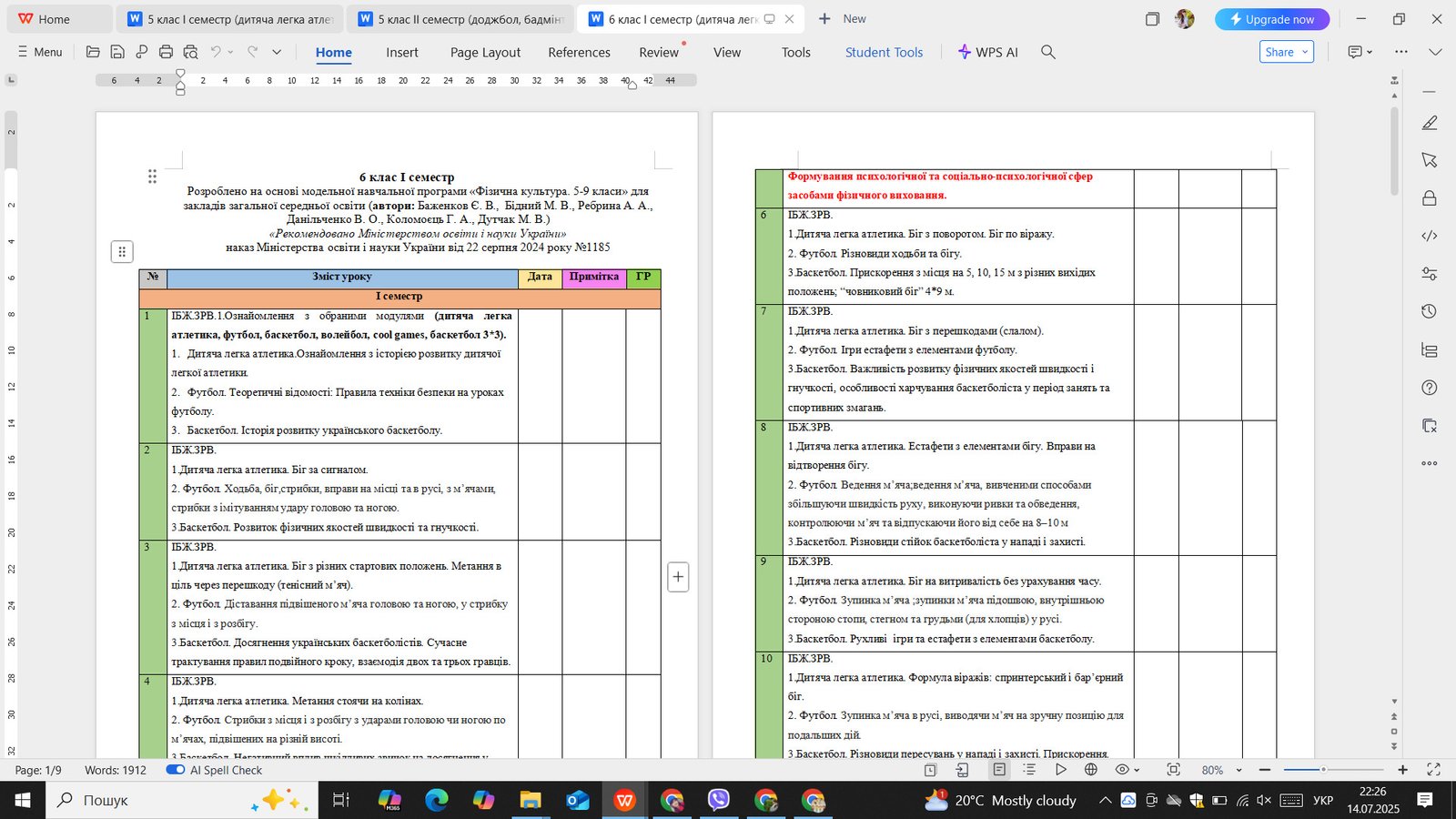Image resolution: width=1456 pixels, height=819 pixels.
Task: Expand more tools dots in right sidebar
Action: click(x=1430, y=463)
